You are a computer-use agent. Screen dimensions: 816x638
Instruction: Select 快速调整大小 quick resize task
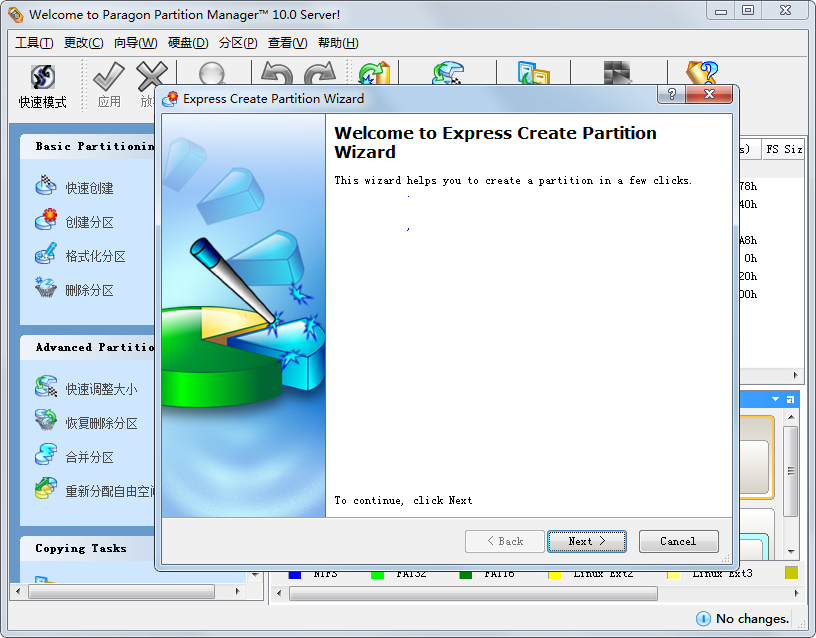pos(101,389)
